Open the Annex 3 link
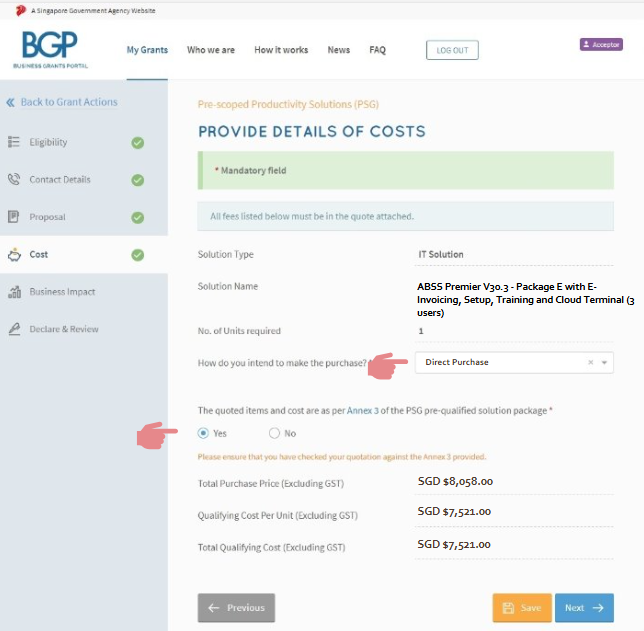644x631 pixels. pyautogui.click(x=362, y=410)
